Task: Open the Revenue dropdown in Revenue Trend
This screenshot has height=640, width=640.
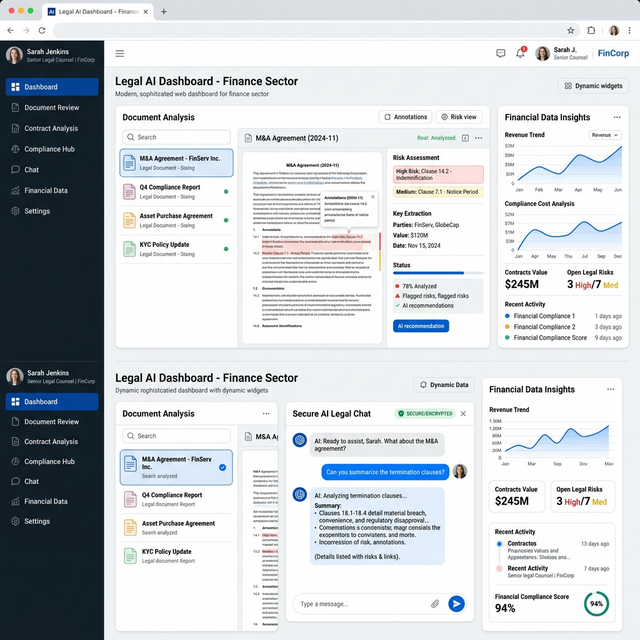Action: coord(605,135)
